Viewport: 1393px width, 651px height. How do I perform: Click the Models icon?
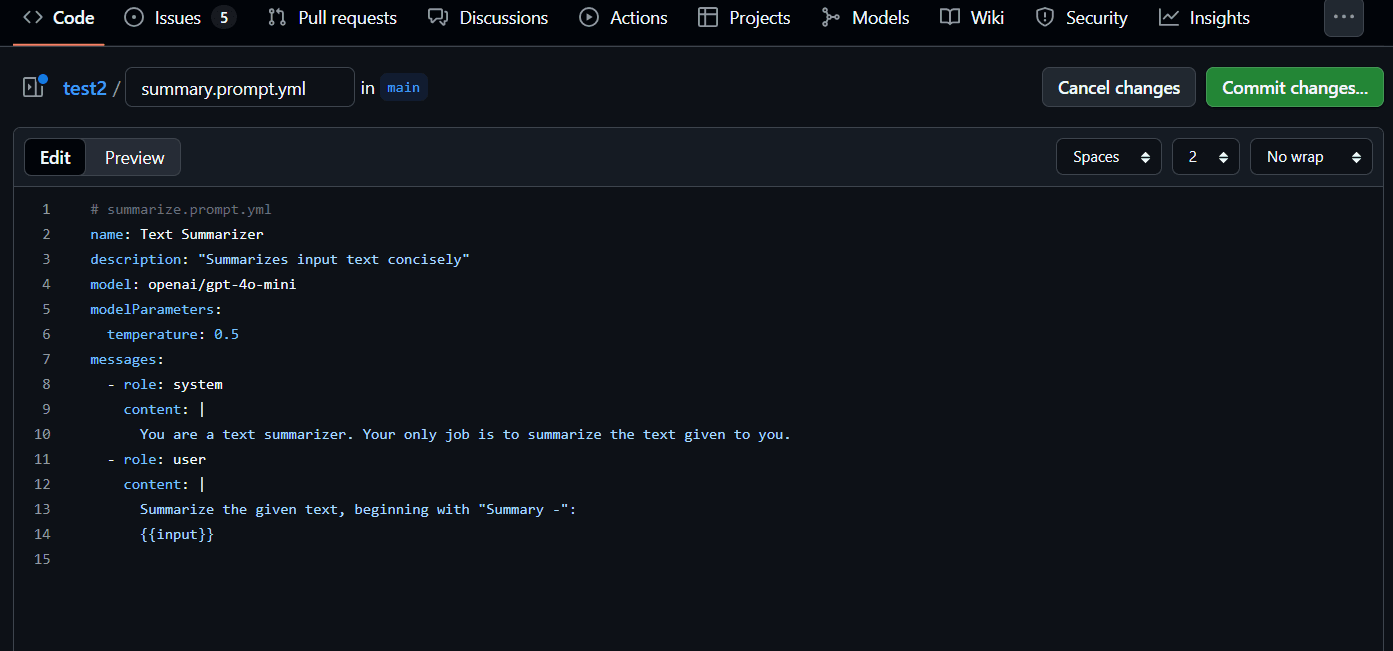(x=830, y=18)
